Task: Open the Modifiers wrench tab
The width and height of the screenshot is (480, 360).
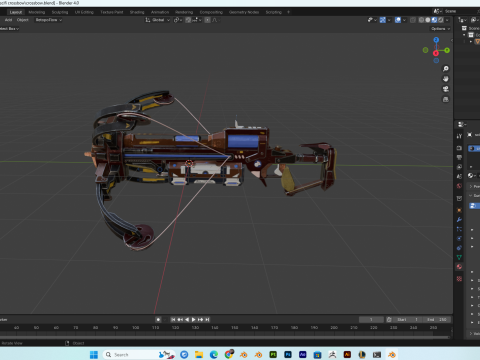Action: click(459, 220)
